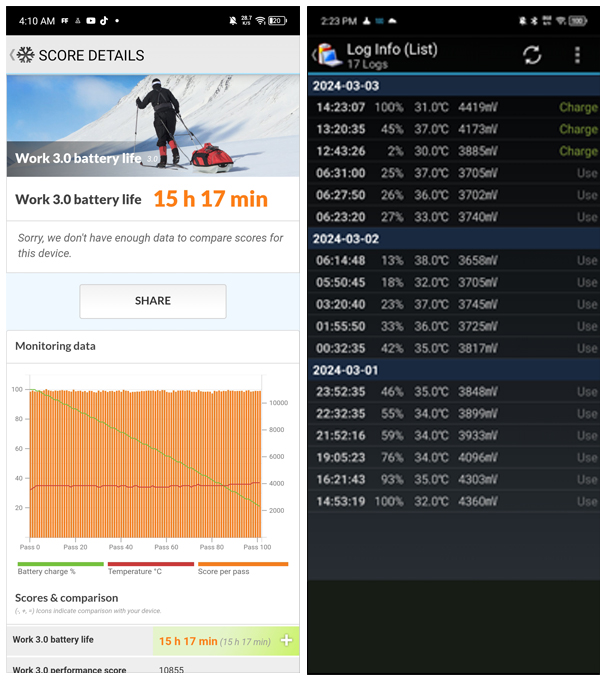Screen dimensions: 607x680
Task: Tap the battery indicator in left status bar
Action: pyautogui.click(x=280, y=20)
